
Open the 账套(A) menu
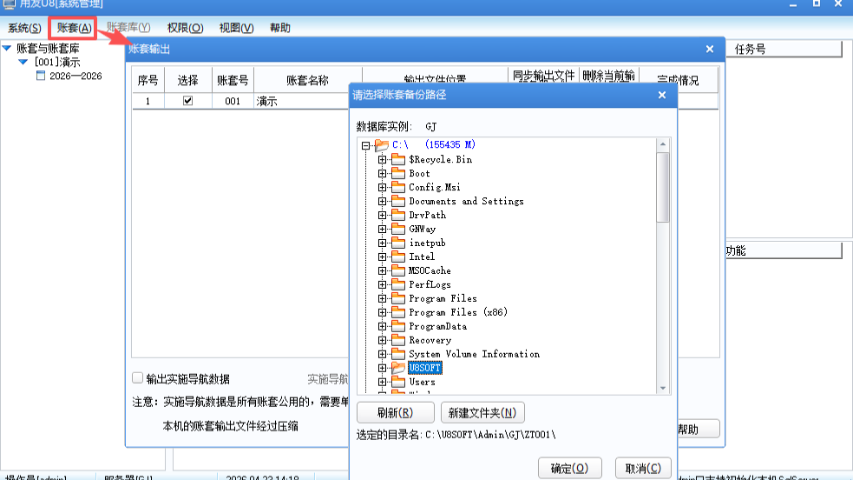click(x=74, y=28)
